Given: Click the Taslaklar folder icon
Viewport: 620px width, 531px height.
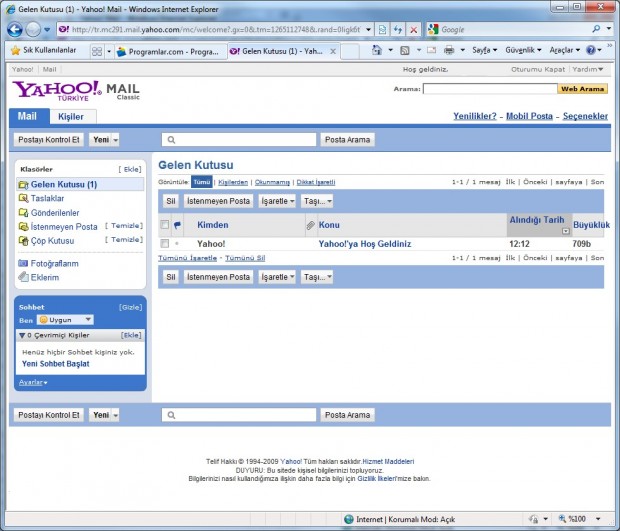Looking at the screenshot, I should point(23,198).
